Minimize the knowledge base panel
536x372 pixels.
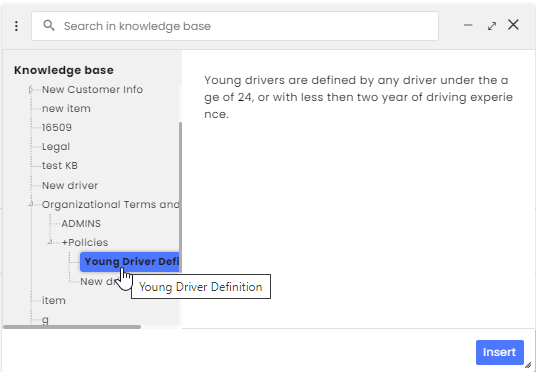point(468,25)
